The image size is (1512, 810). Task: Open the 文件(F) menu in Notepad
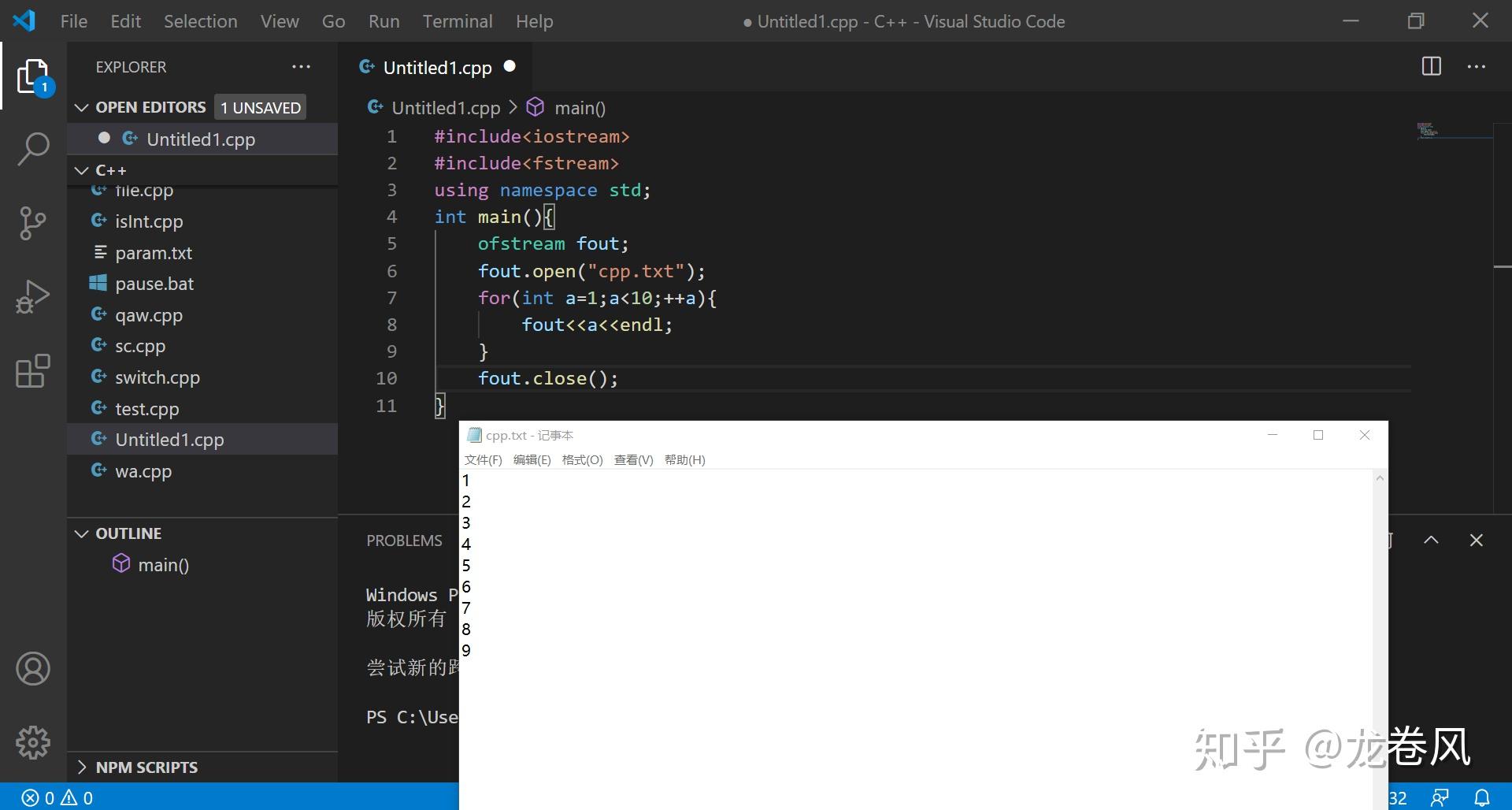pyautogui.click(x=483, y=459)
